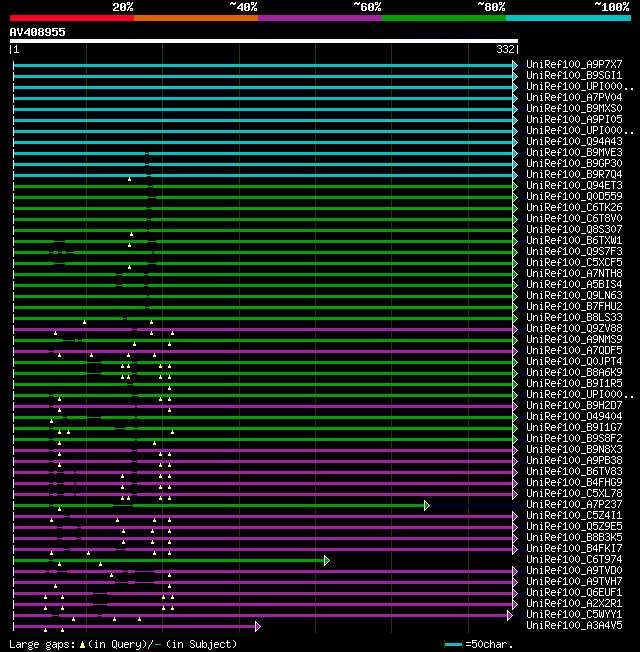
Task: View the UniRef100_A9NMS9 hit
Action: coord(574,339)
